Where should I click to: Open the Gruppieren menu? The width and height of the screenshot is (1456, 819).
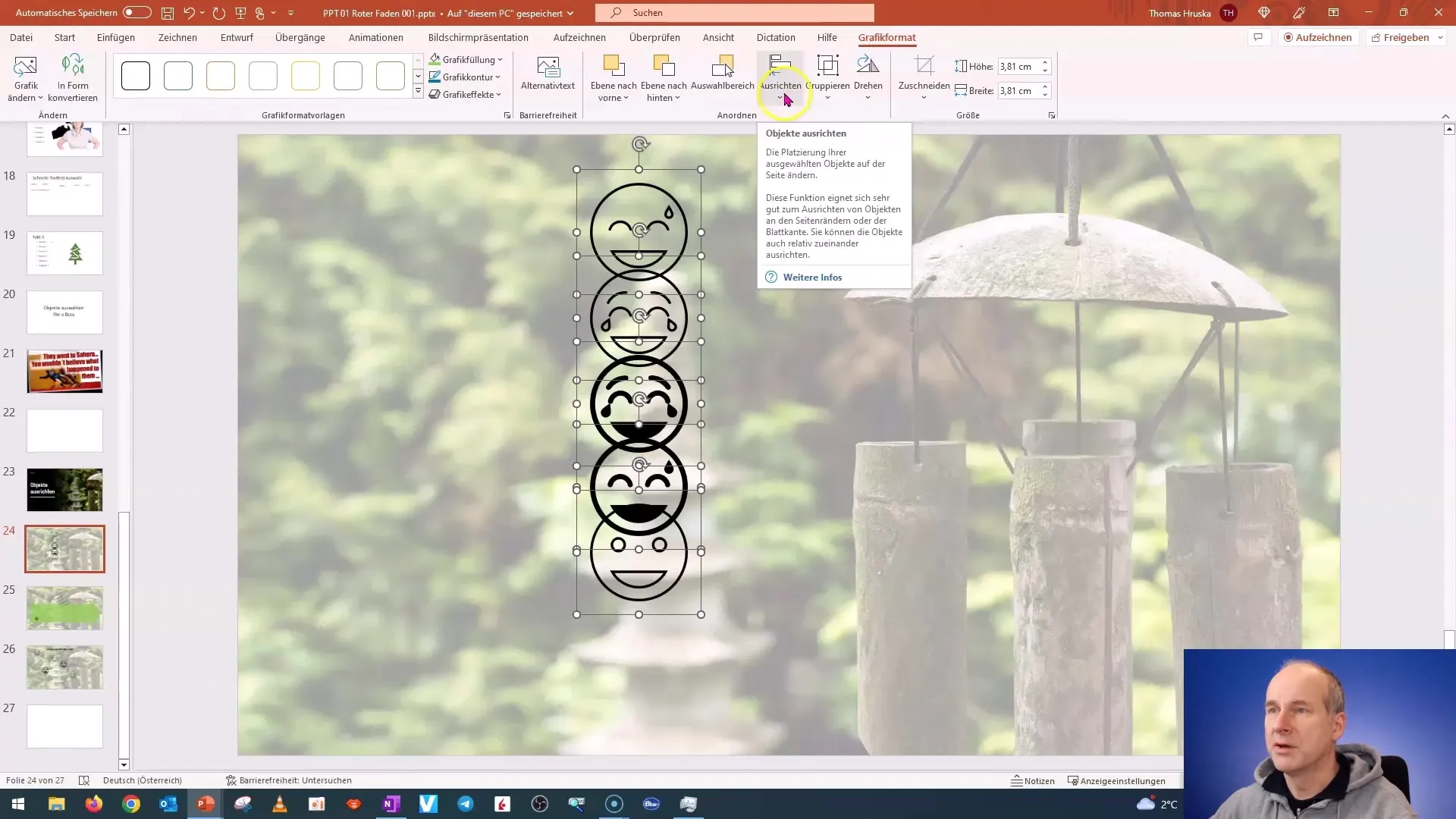tap(827, 79)
